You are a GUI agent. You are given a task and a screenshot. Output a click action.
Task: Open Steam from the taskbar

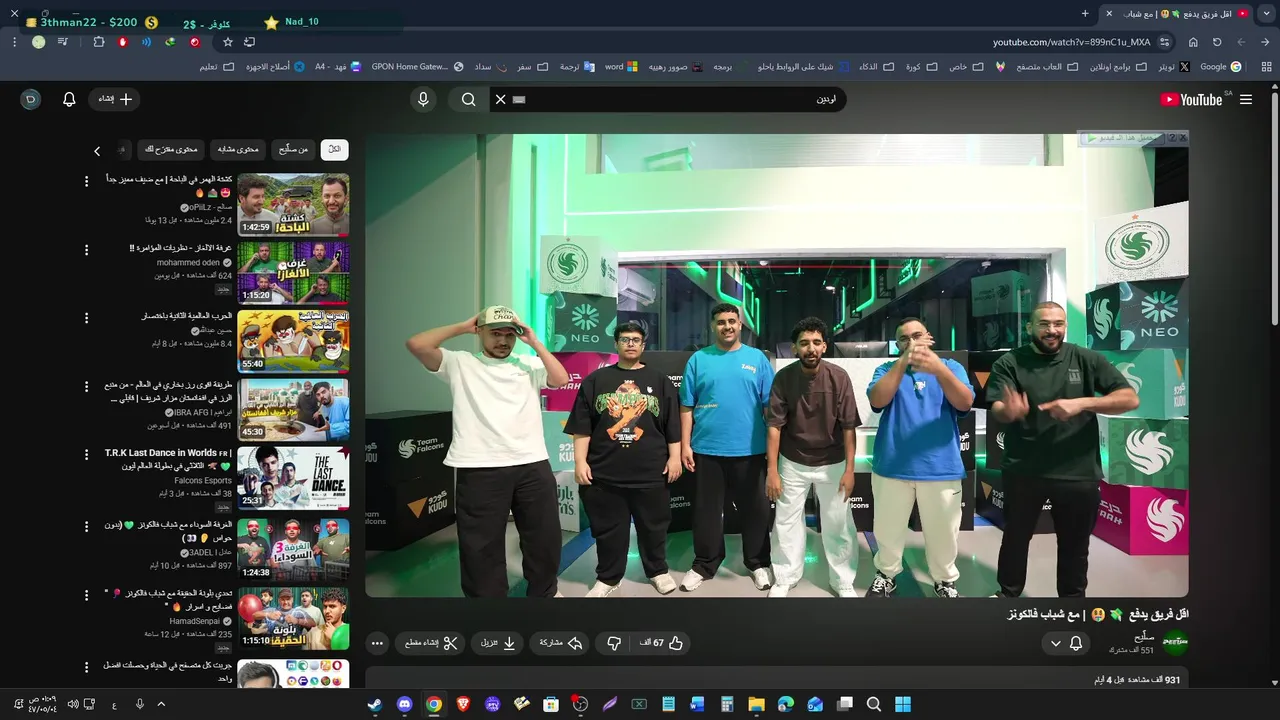[375, 704]
